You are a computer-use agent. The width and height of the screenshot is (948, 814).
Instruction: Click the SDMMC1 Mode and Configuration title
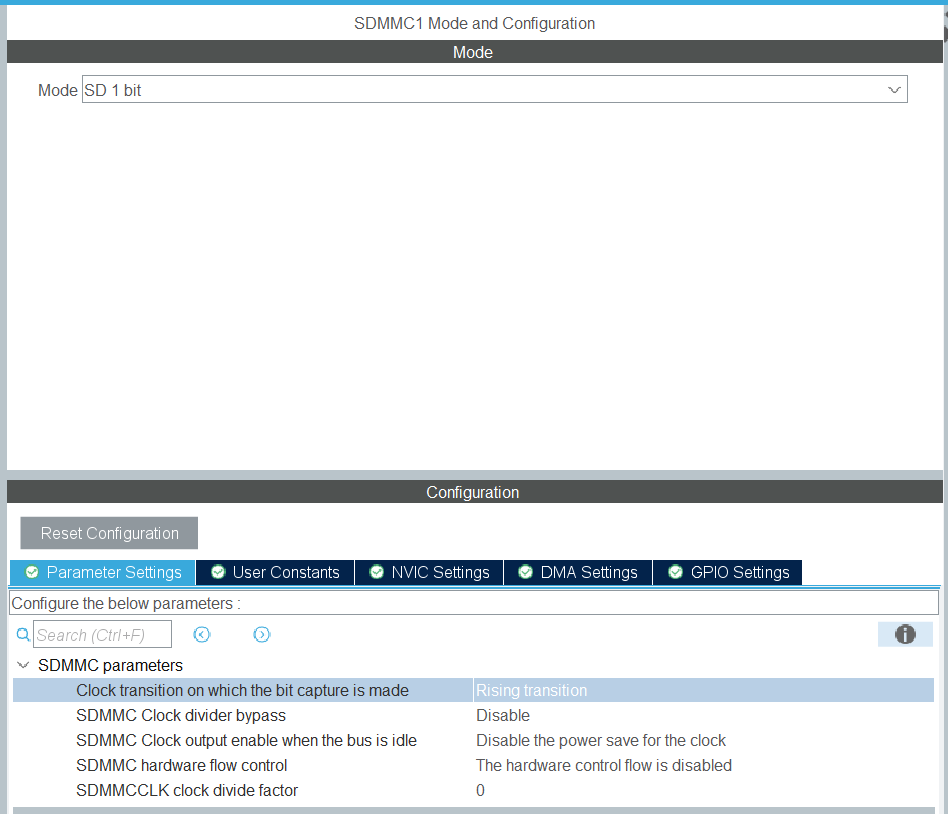[475, 23]
